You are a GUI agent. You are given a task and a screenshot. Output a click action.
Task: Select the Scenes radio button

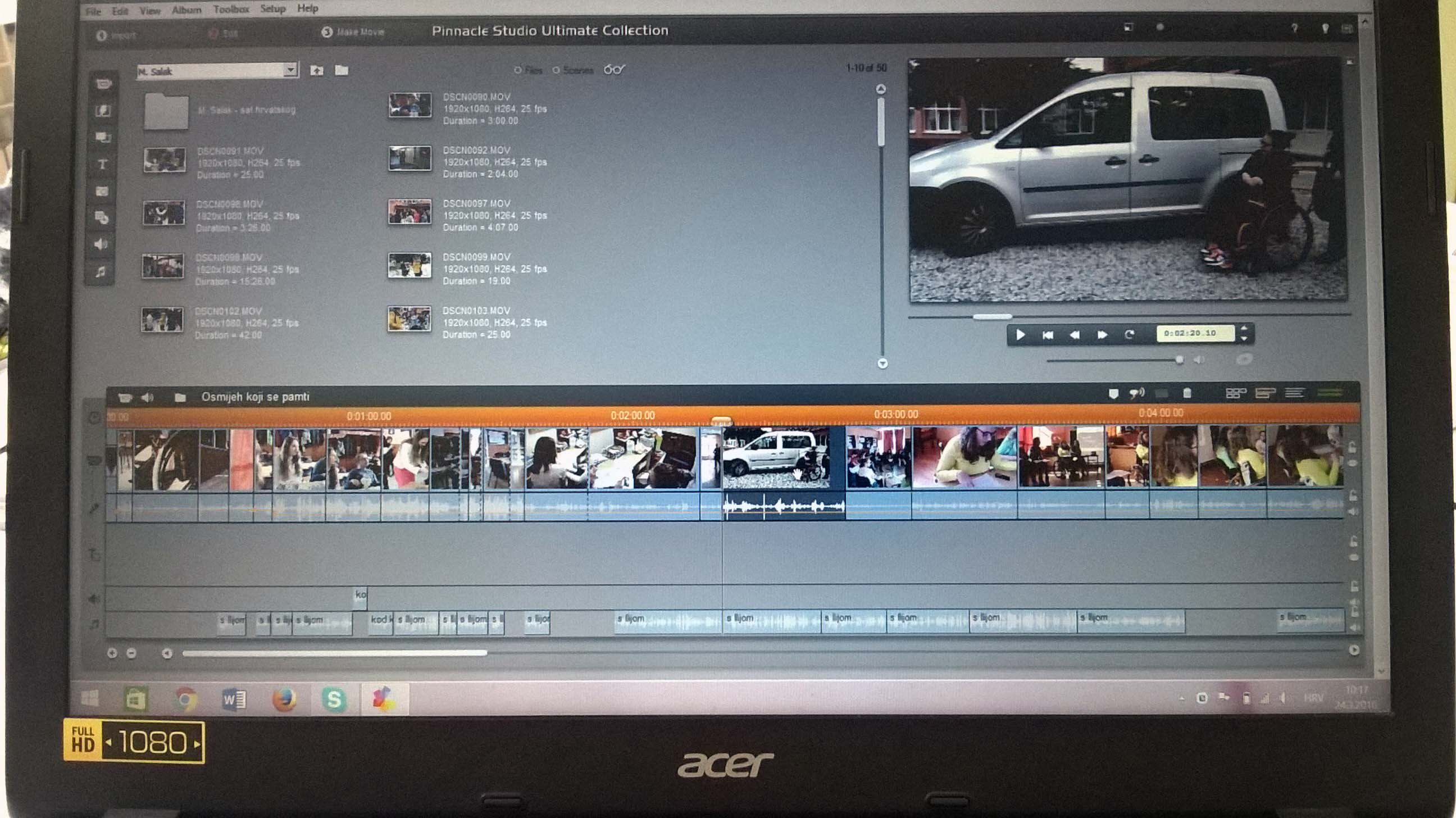click(556, 71)
